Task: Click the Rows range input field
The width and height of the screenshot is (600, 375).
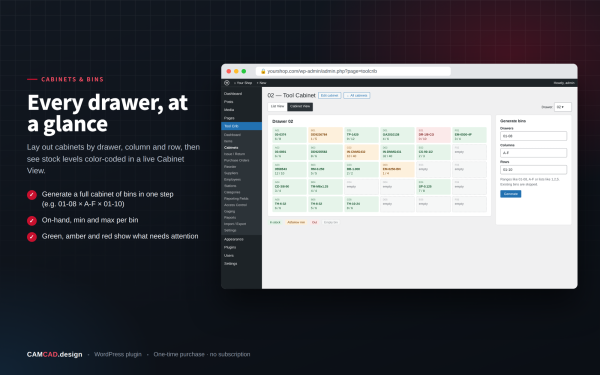Action: click(x=533, y=170)
